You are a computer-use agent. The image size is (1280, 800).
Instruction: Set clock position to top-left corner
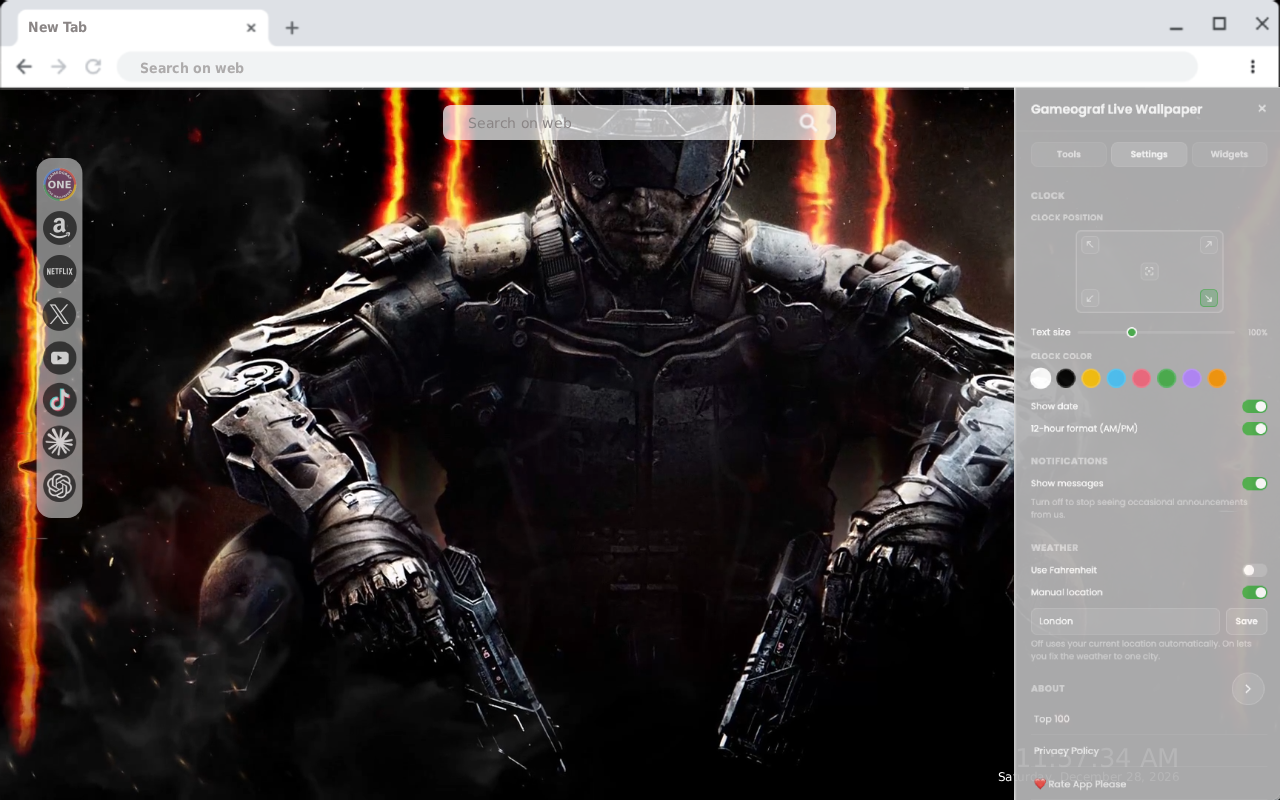(x=1090, y=245)
